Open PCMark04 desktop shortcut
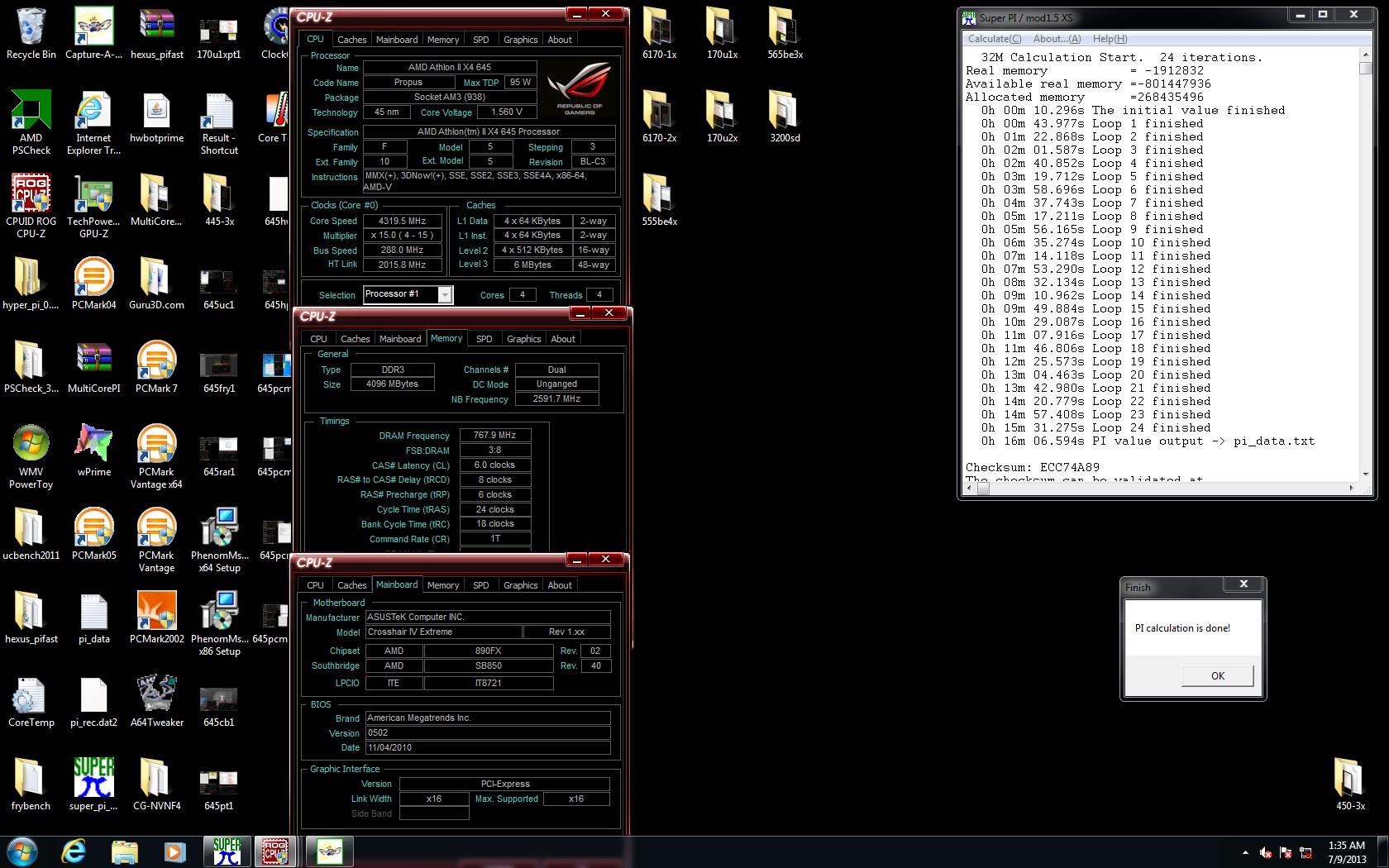This screenshot has height=868, width=1389. point(93,284)
